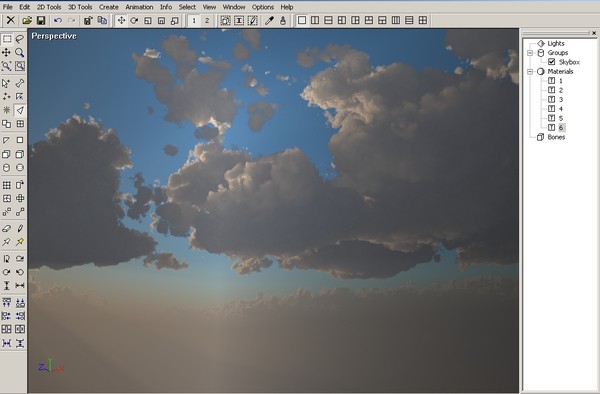Open the Create menu
The height and width of the screenshot is (394, 600).
point(109,7)
